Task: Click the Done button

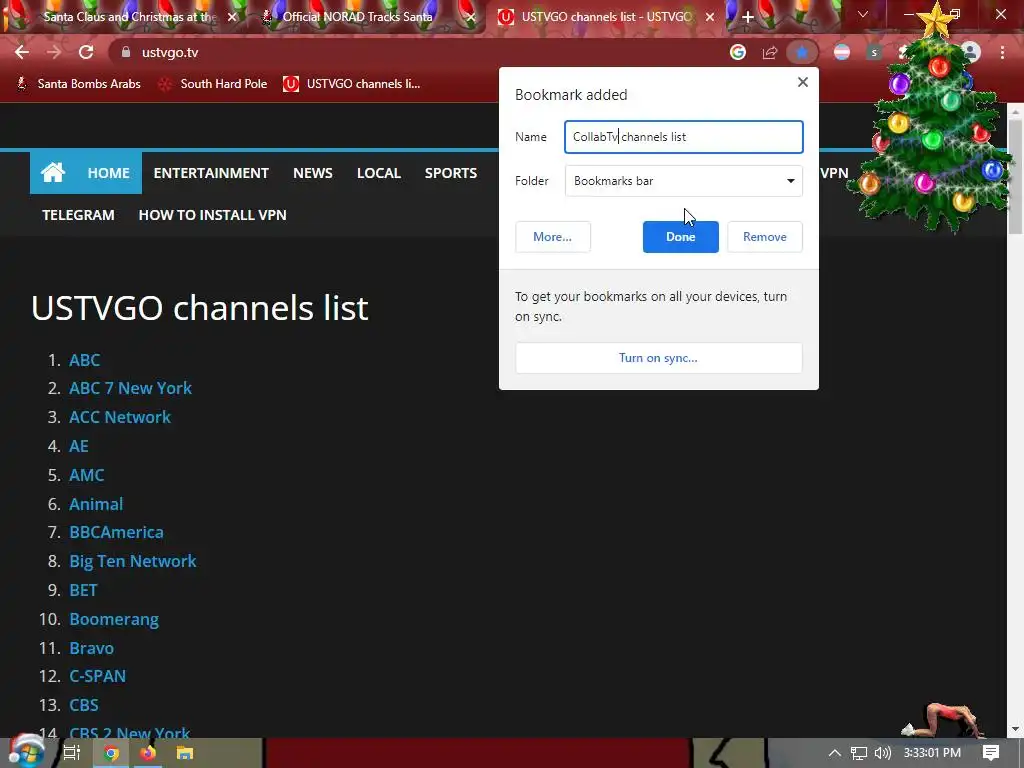Action: point(680,237)
